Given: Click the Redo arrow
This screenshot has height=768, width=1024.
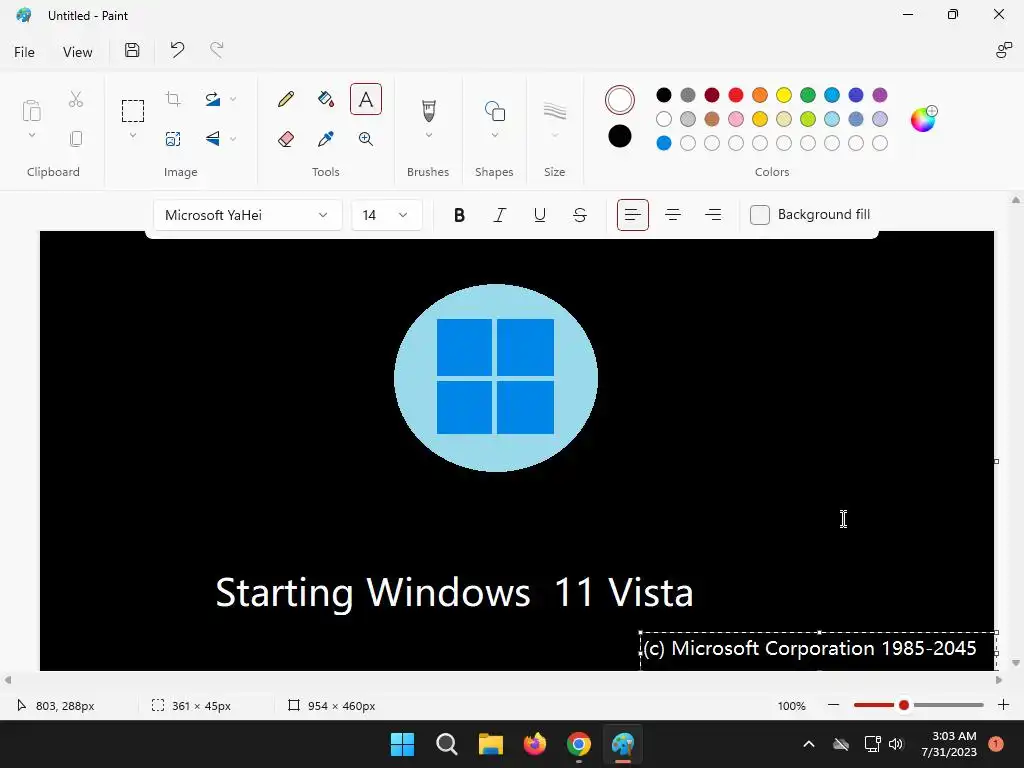Looking at the screenshot, I should tap(216, 50).
